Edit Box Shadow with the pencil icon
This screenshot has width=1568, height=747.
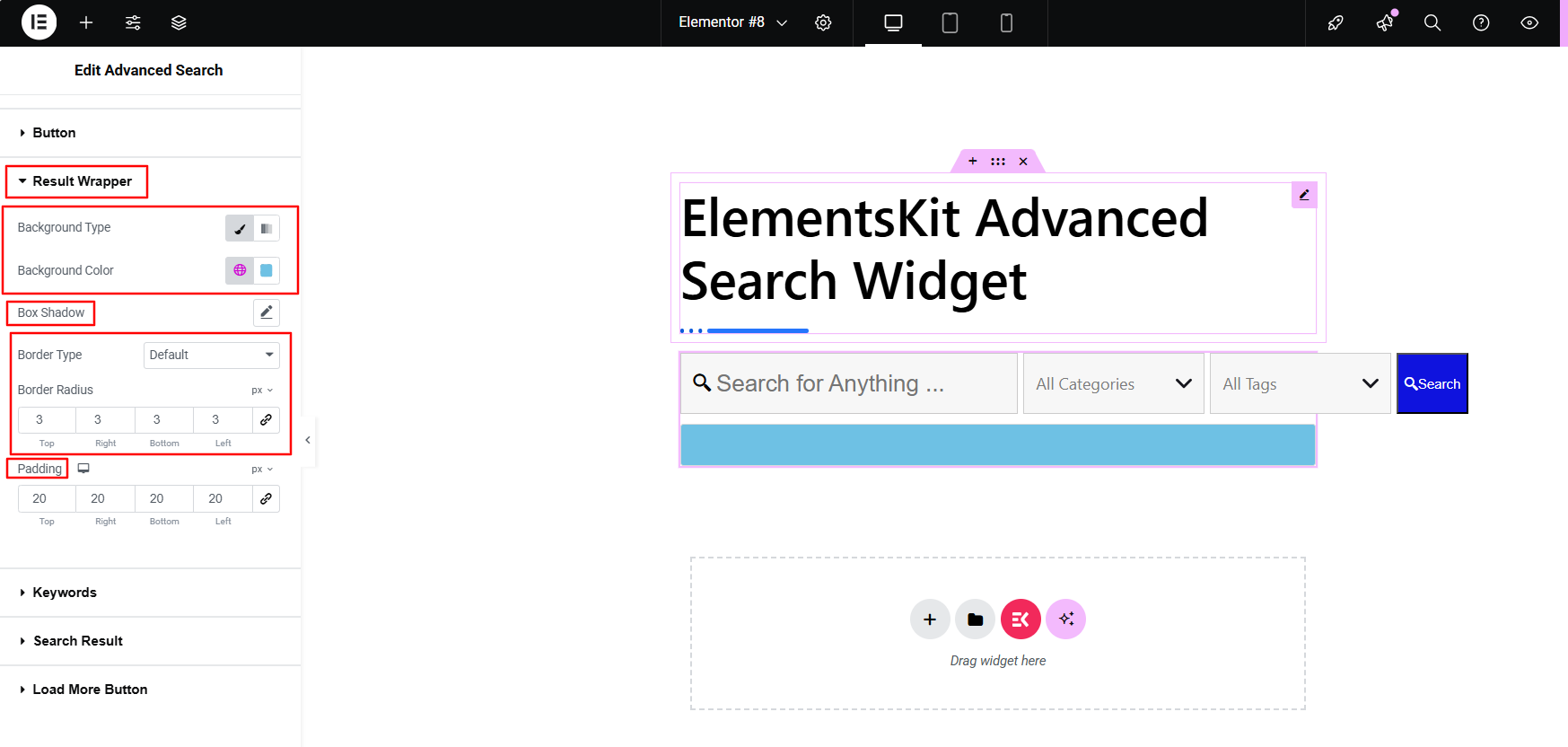[x=267, y=312]
